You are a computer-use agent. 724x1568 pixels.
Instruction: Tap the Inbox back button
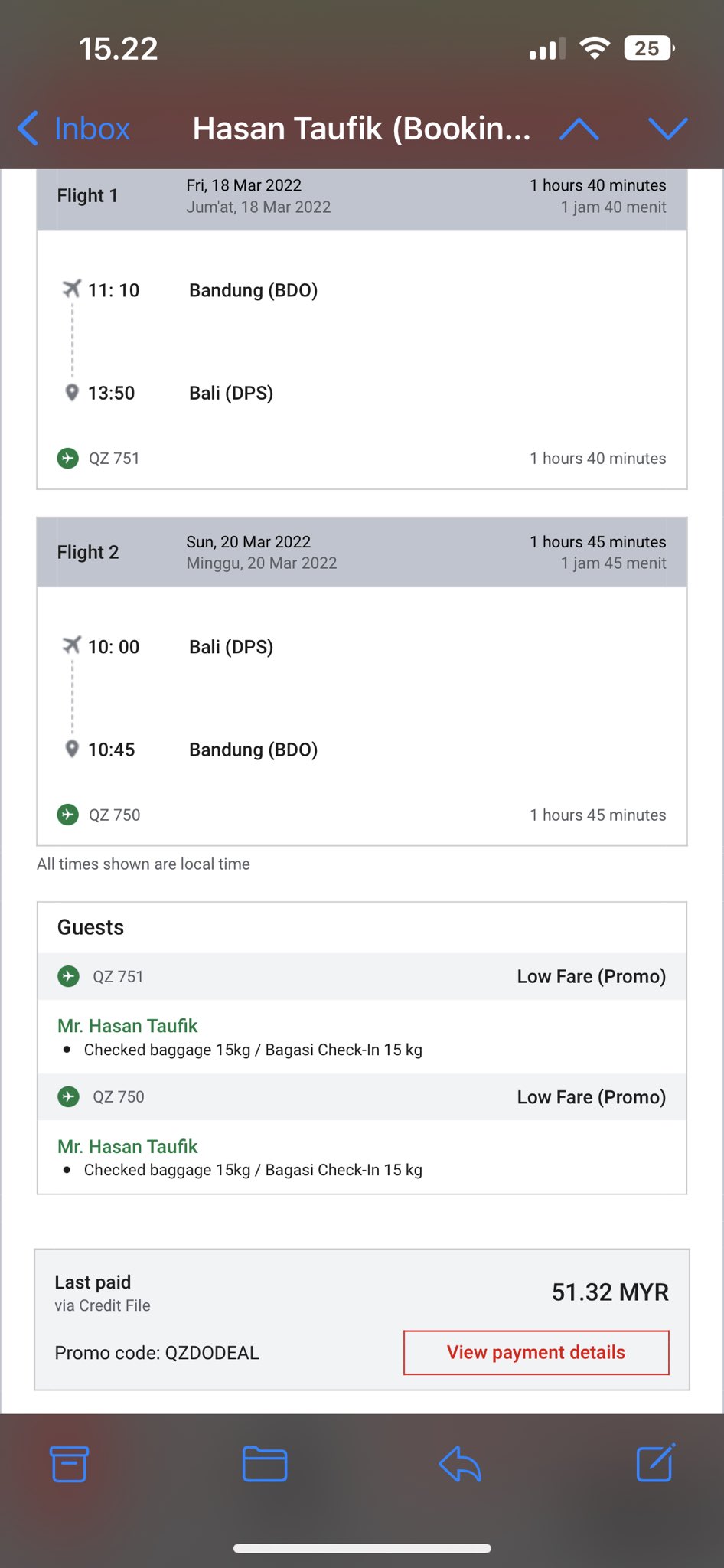pyautogui.click(x=74, y=129)
